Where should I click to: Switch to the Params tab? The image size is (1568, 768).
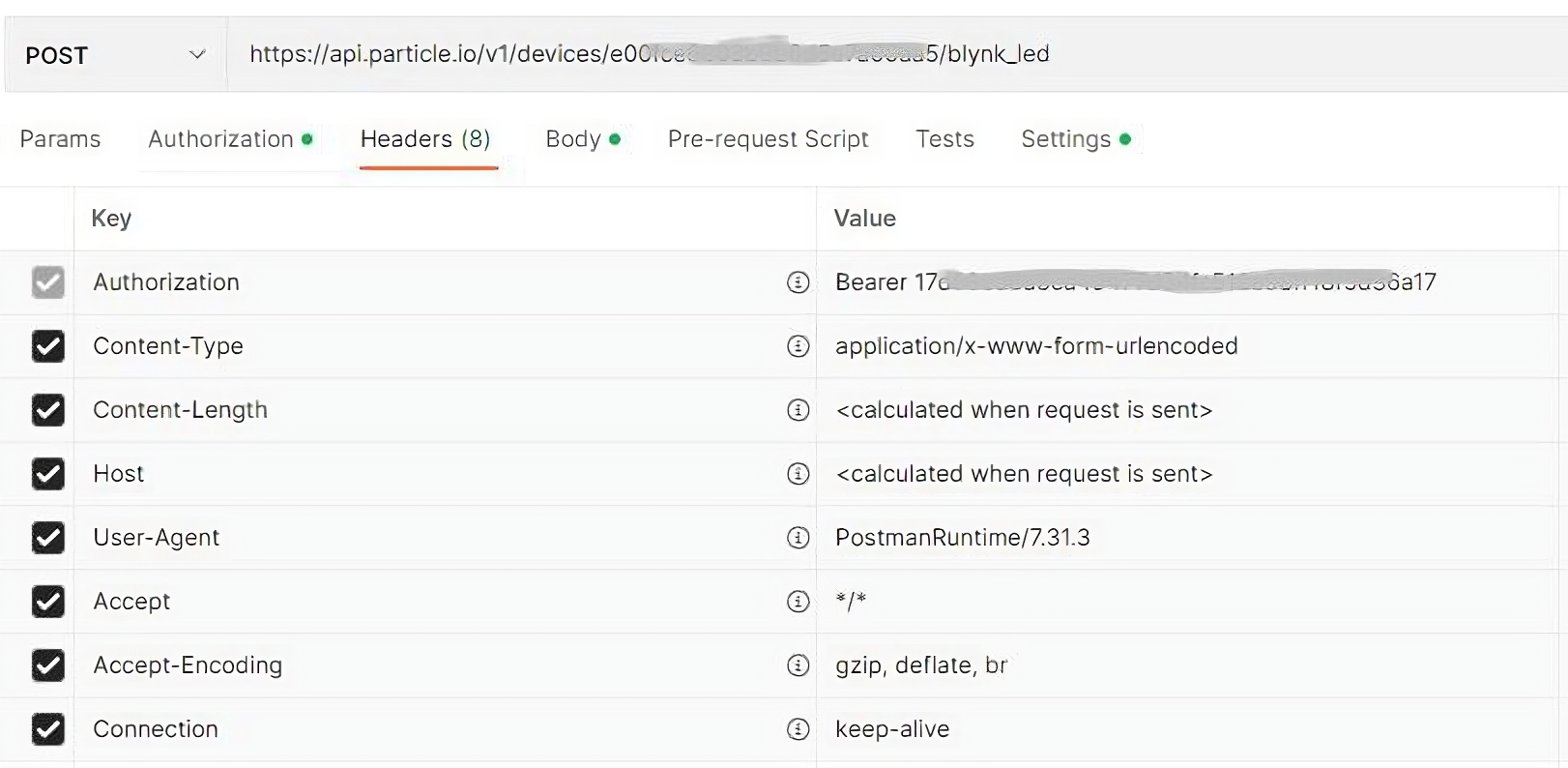click(59, 139)
